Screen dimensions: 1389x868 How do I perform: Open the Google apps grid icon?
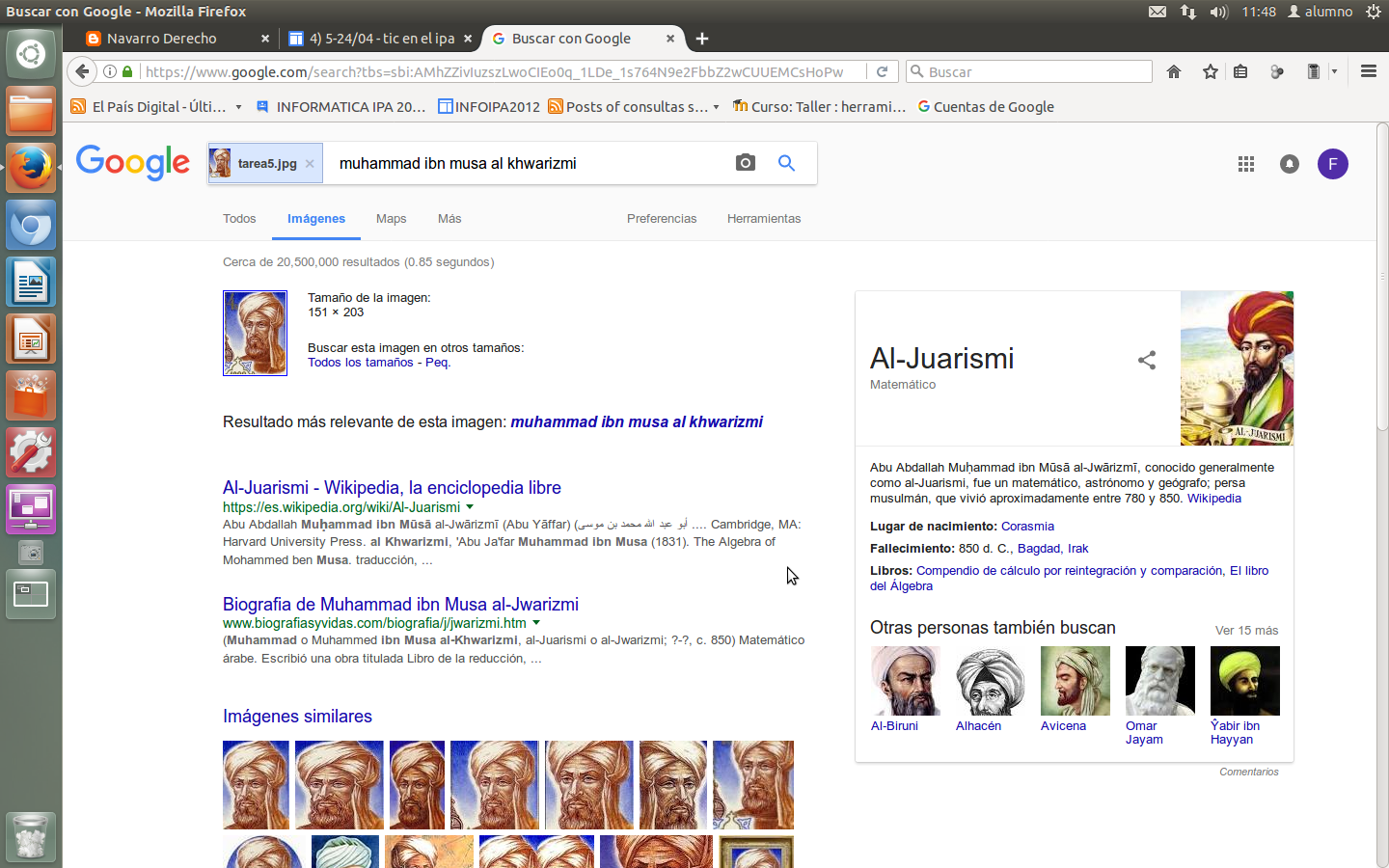click(x=1246, y=164)
